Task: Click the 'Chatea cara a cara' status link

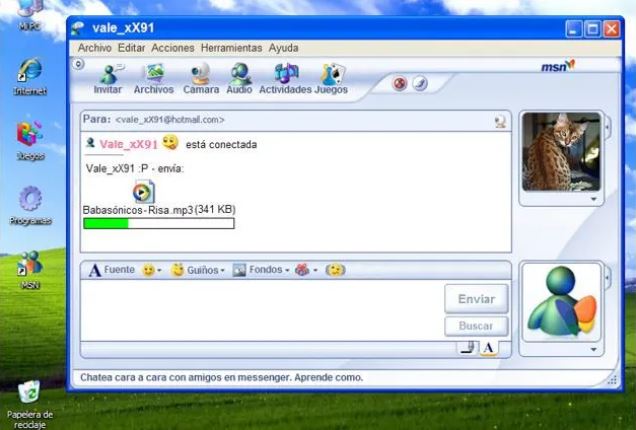Action: tap(221, 377)
